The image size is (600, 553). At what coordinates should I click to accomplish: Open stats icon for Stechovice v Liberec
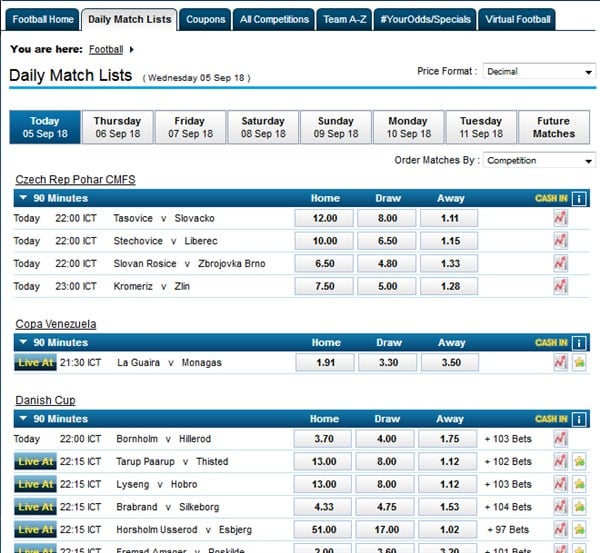(x=561, y=241)
